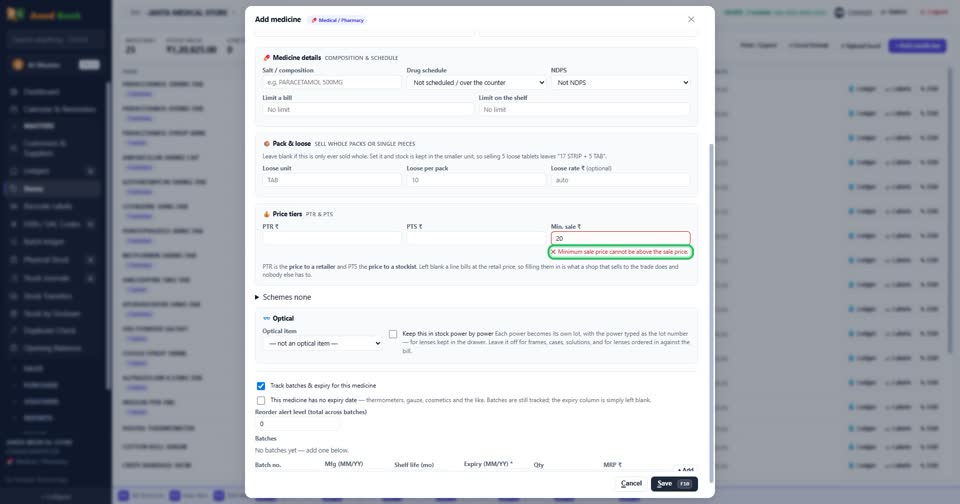This screenshot has height=504, width=960.
Task: Click the Batches label
Action: pos(266,438)
